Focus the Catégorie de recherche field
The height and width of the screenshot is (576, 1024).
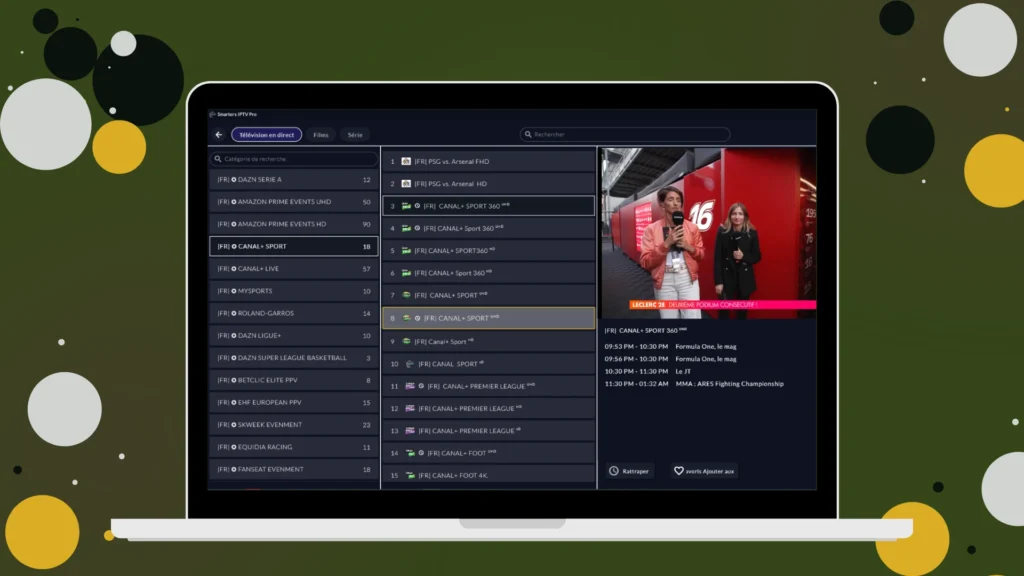point(293,159)
